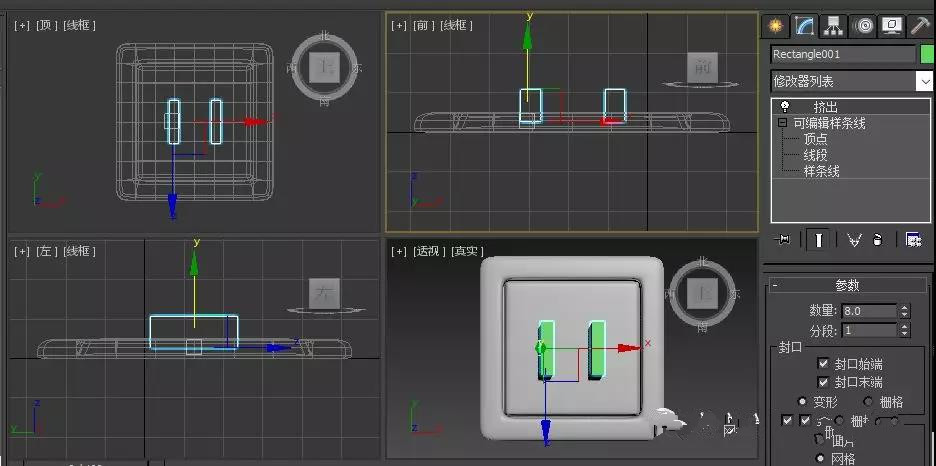Switch to the Modify panel tab
The height and width of the screenshot is (466, 936).
coord(804,26)
